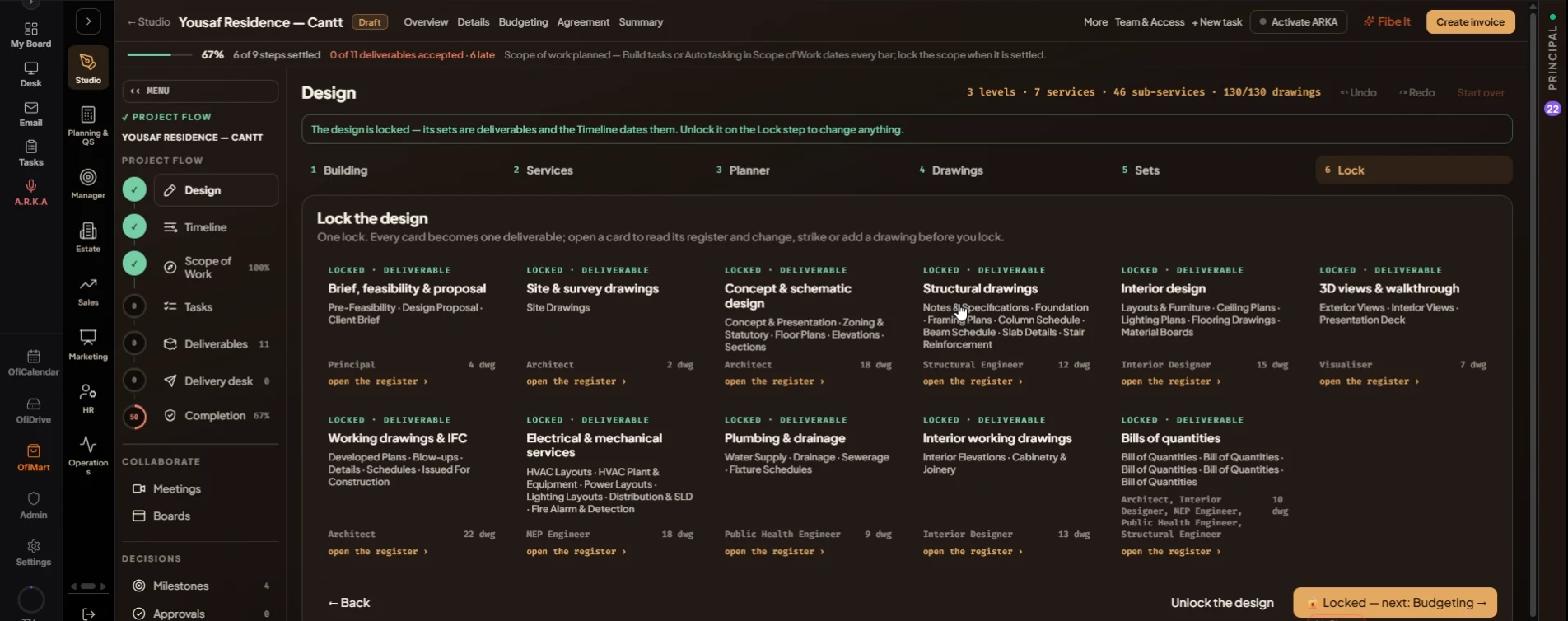Open OfiCalendar
This screenshot has height=621, width=1568.
[33, 362]
